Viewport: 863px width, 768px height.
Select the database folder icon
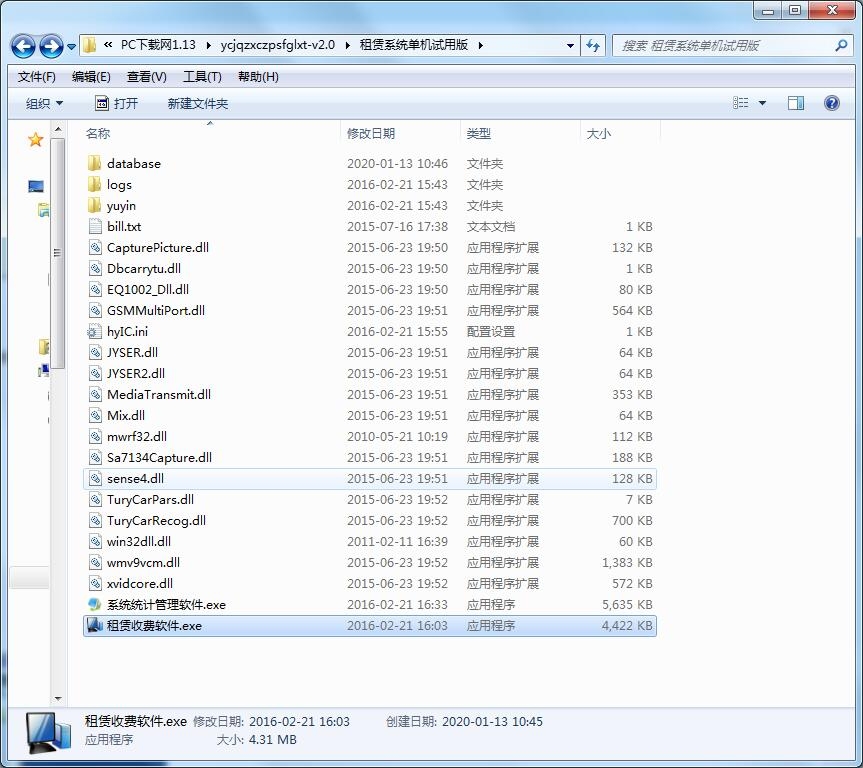pyautogui.click(x=95, y=163)
